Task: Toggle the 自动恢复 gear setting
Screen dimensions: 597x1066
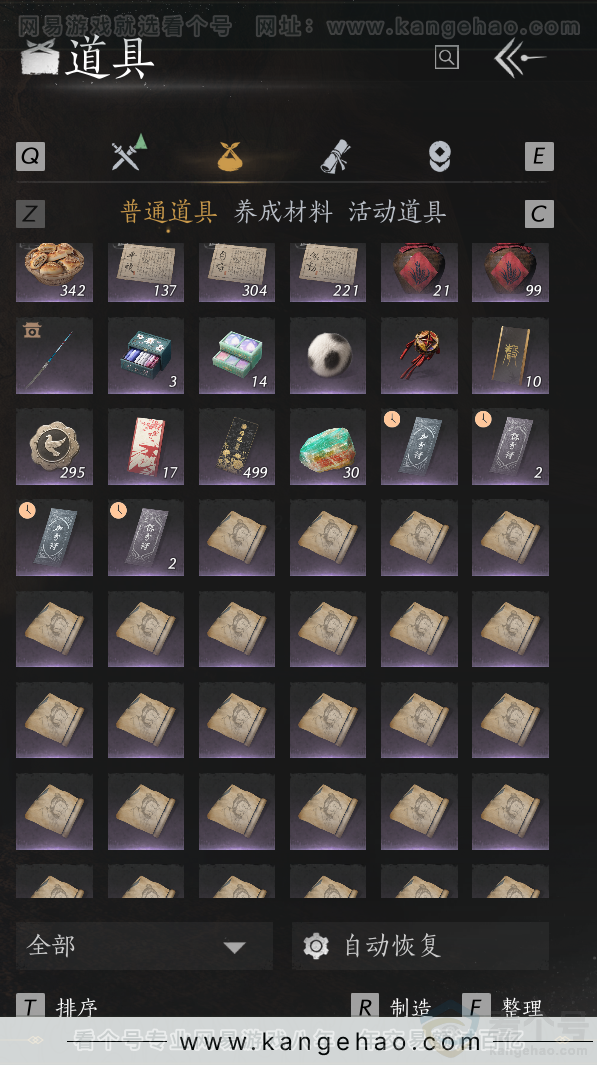Action: [420, 946]
